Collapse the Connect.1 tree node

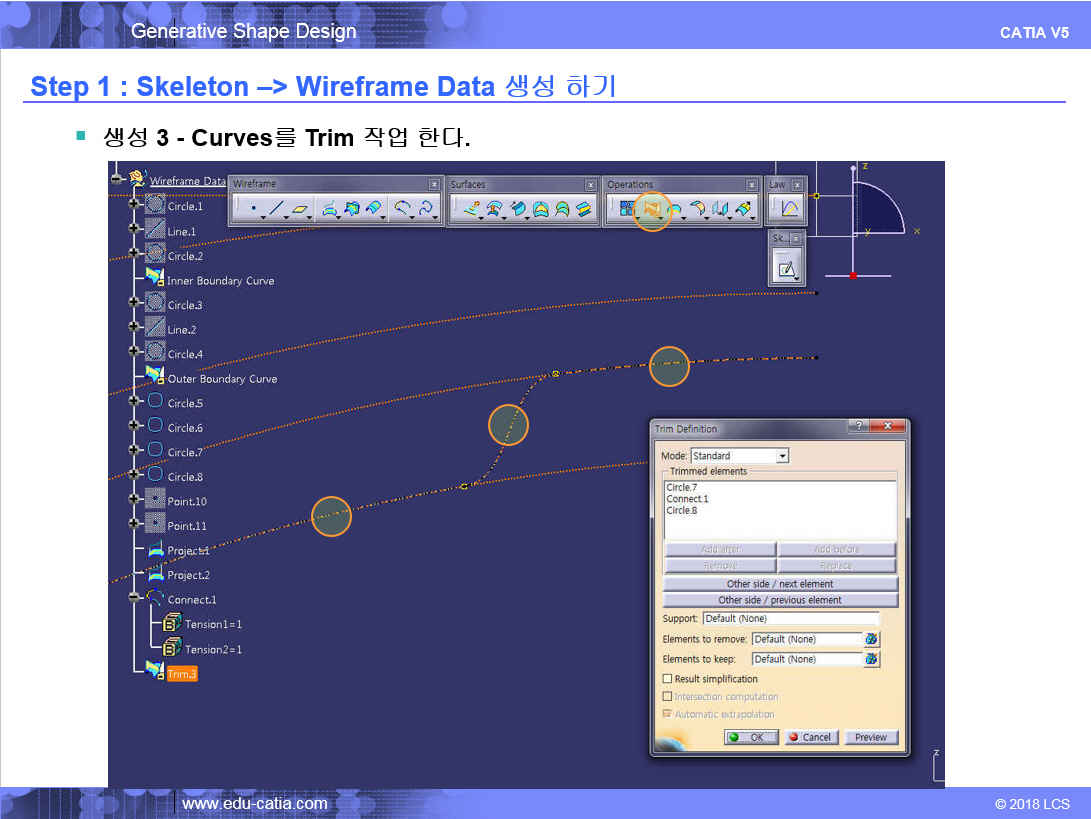(x=134, y=599)
